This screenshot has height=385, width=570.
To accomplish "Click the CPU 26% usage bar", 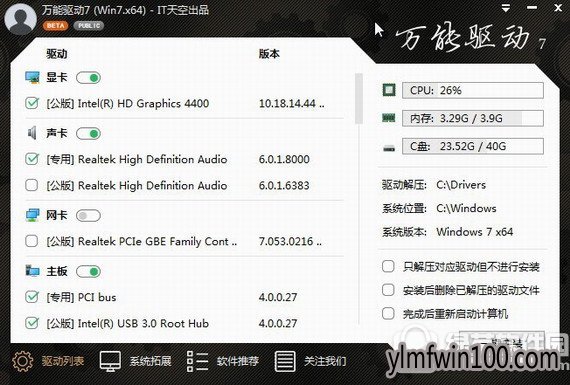I will coord(473,90).
